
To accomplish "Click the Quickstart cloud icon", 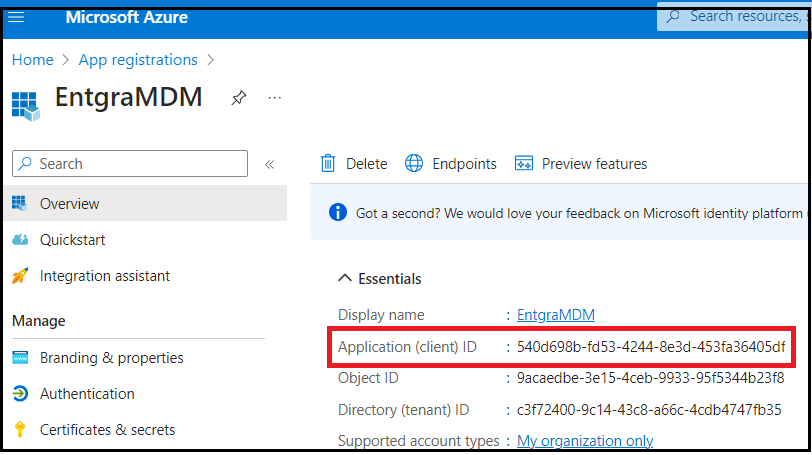I will pos(20,240).
